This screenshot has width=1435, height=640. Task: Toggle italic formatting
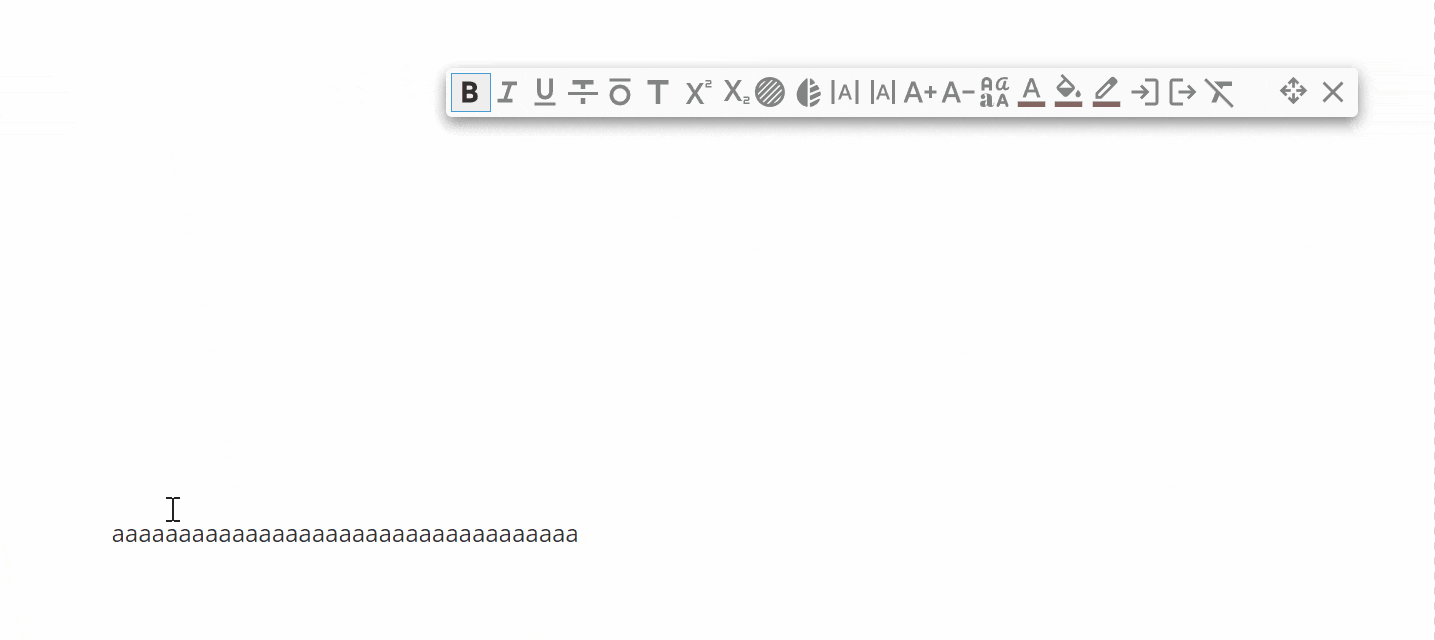[x=507, y=93]
